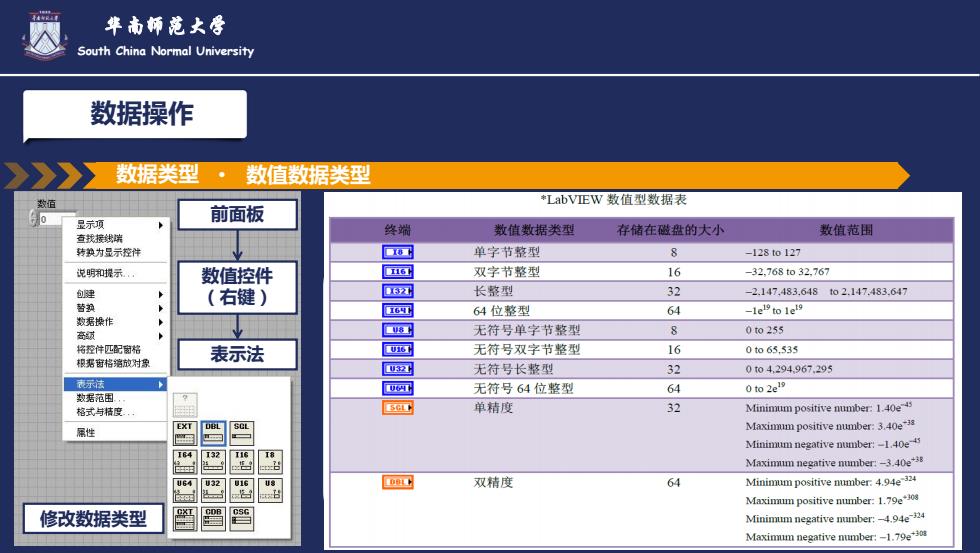Open 属性 from the context menu

coord(116,432)
